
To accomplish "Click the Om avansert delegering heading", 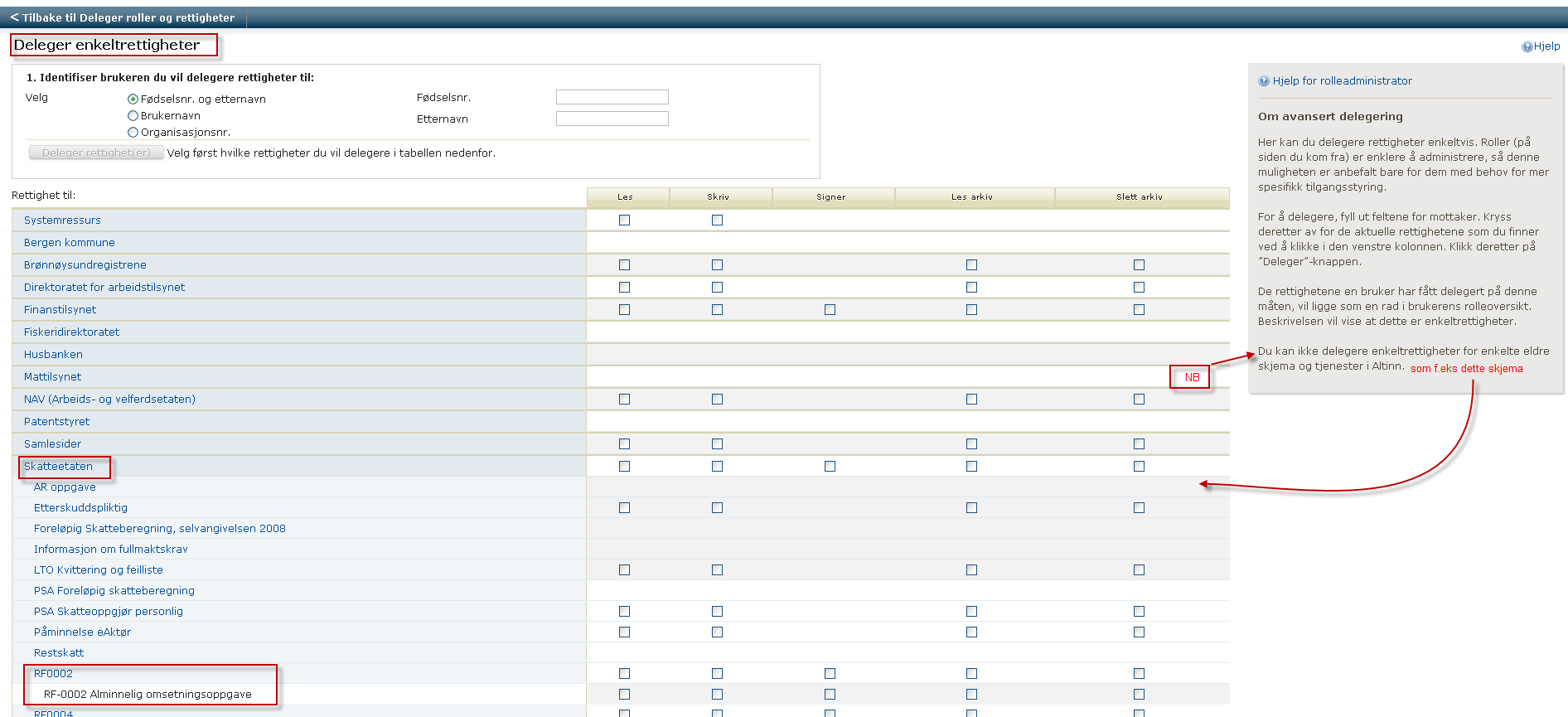I will (1330, 116).
